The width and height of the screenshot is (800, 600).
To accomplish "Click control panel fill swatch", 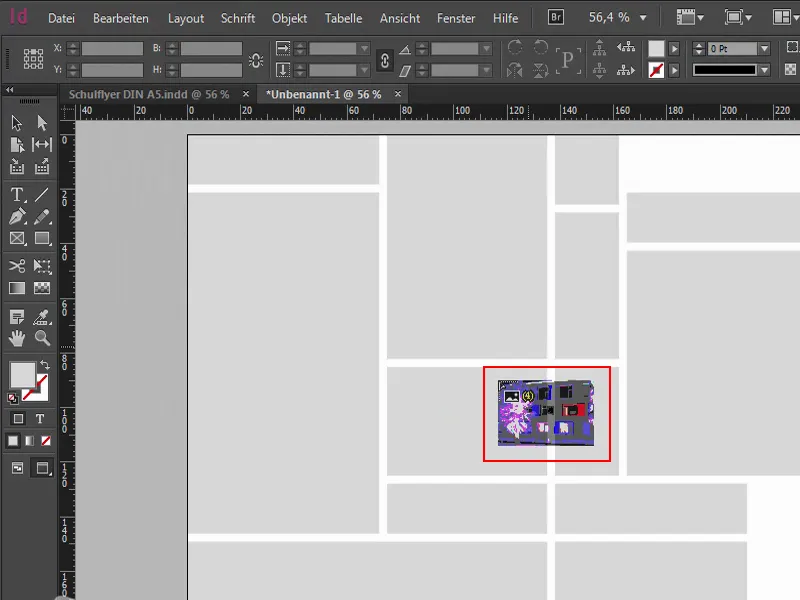I will pyautogui.click(x=656, y=49).
